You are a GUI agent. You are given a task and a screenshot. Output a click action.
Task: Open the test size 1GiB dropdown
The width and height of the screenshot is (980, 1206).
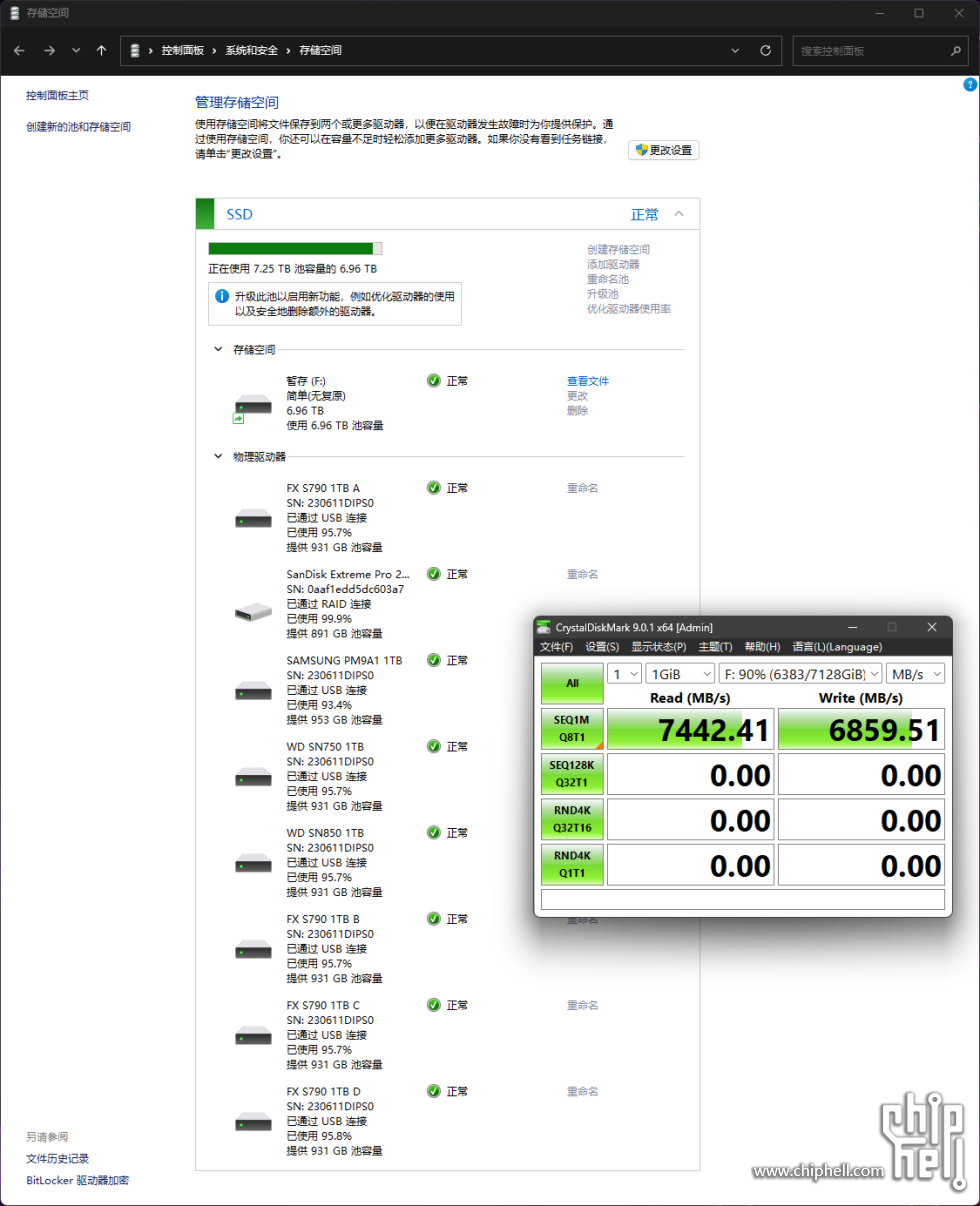click(679, 674)
